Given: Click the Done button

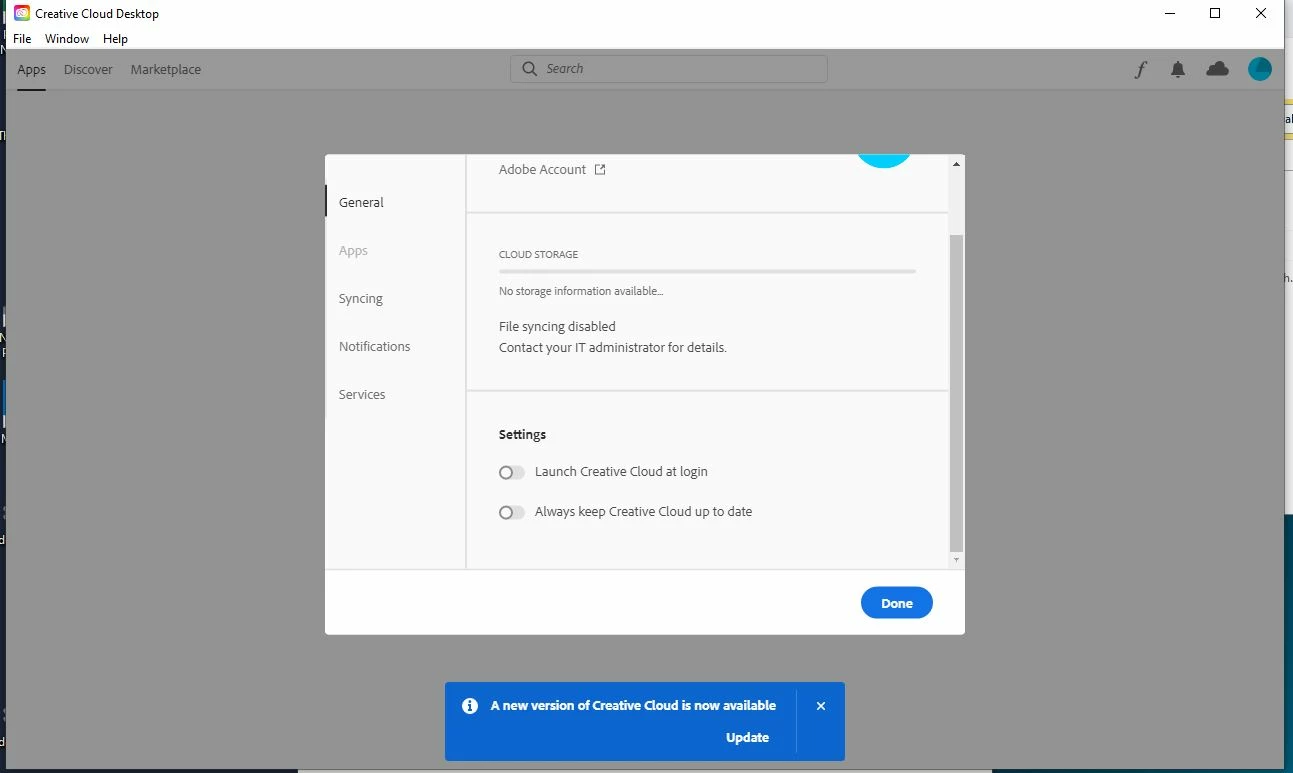Looking at the screenshot, I should pyautogui.click(x=897, y=603).
